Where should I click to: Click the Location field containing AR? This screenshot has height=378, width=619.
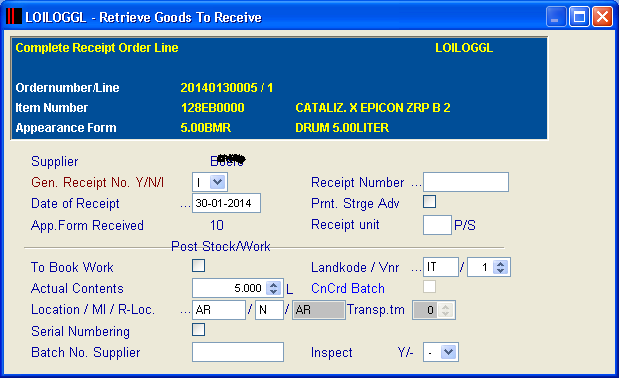coord(219,310)
